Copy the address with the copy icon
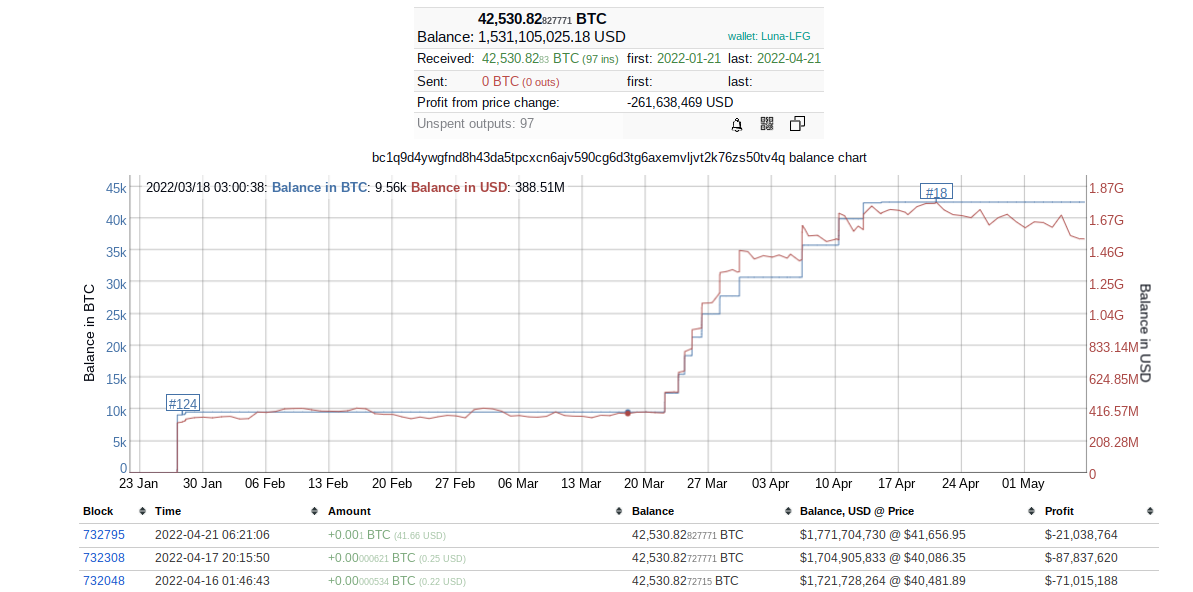The height and width of the screenshot is (592, 1193). [797, 124]
